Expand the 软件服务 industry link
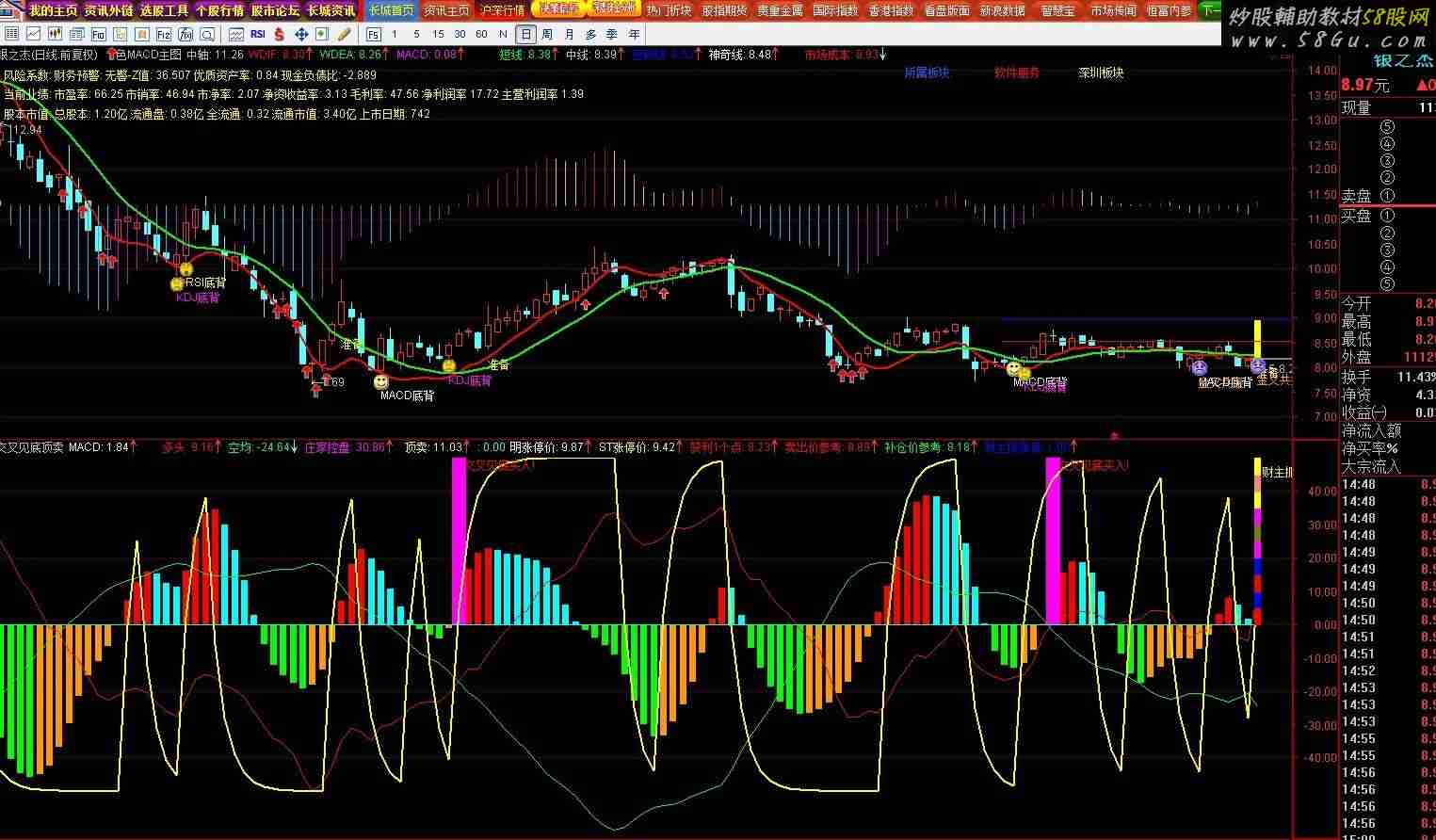Screen dimensions: 1436x840 (1017, 73)
